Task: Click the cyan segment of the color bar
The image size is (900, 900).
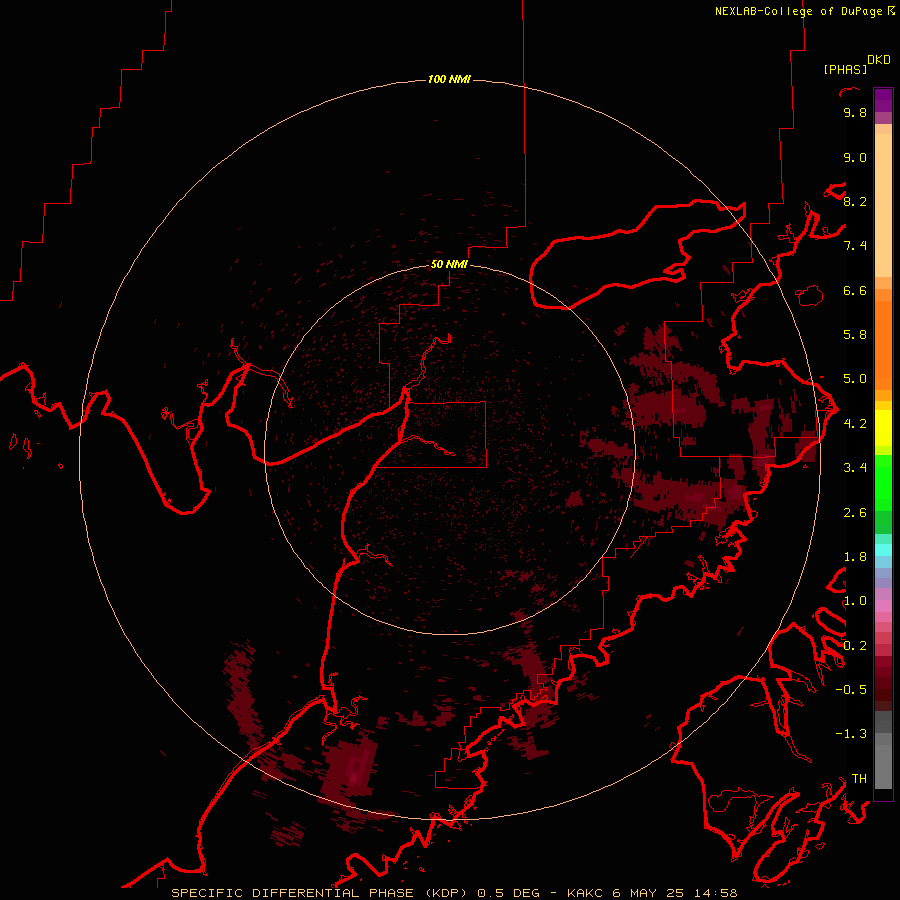Action: pyautogui.click(x=883, y=549)
